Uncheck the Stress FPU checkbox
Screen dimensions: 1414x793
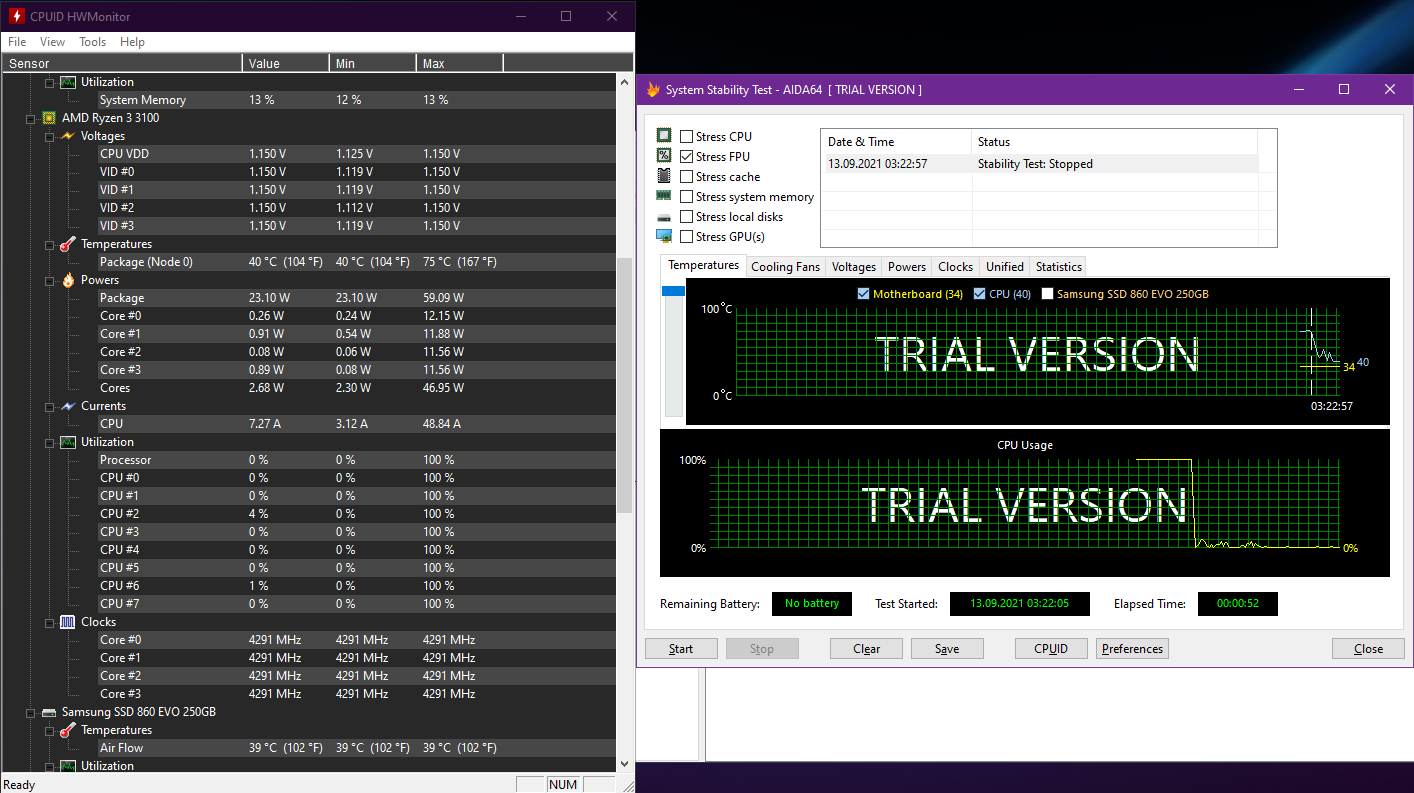tap(687, 157)
